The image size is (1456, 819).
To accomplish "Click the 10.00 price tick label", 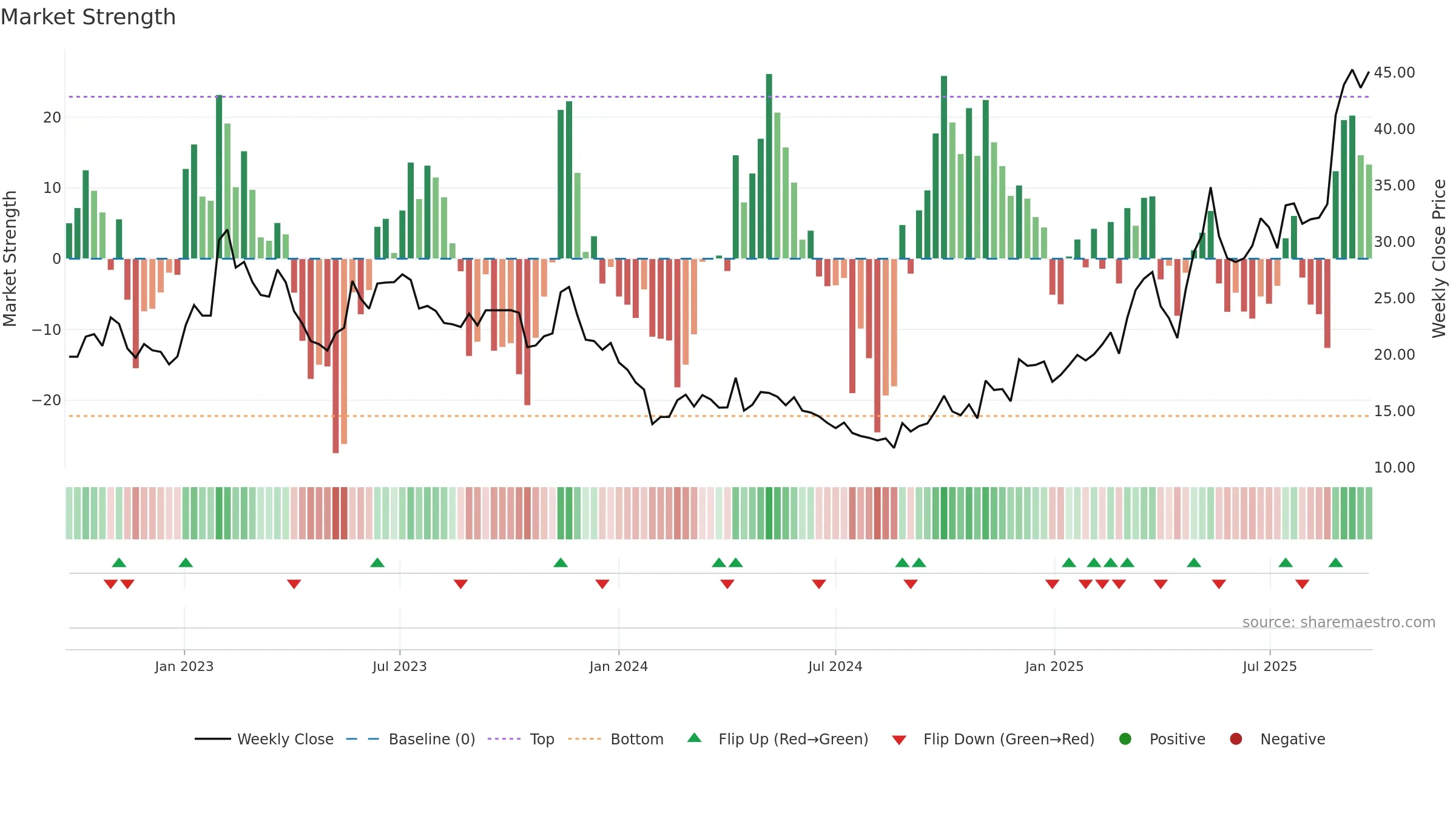I will 1394,467.
